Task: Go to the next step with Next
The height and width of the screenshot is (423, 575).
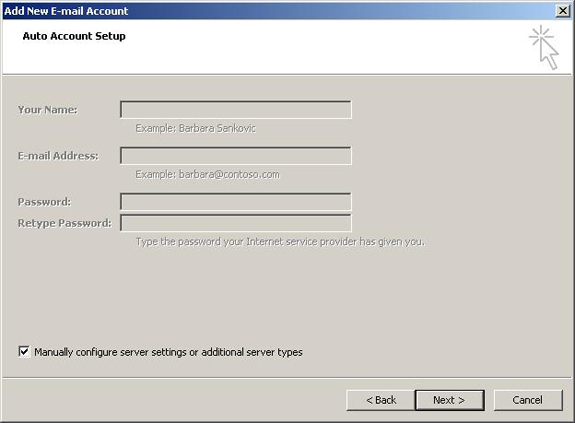Action: pos(449,400)
